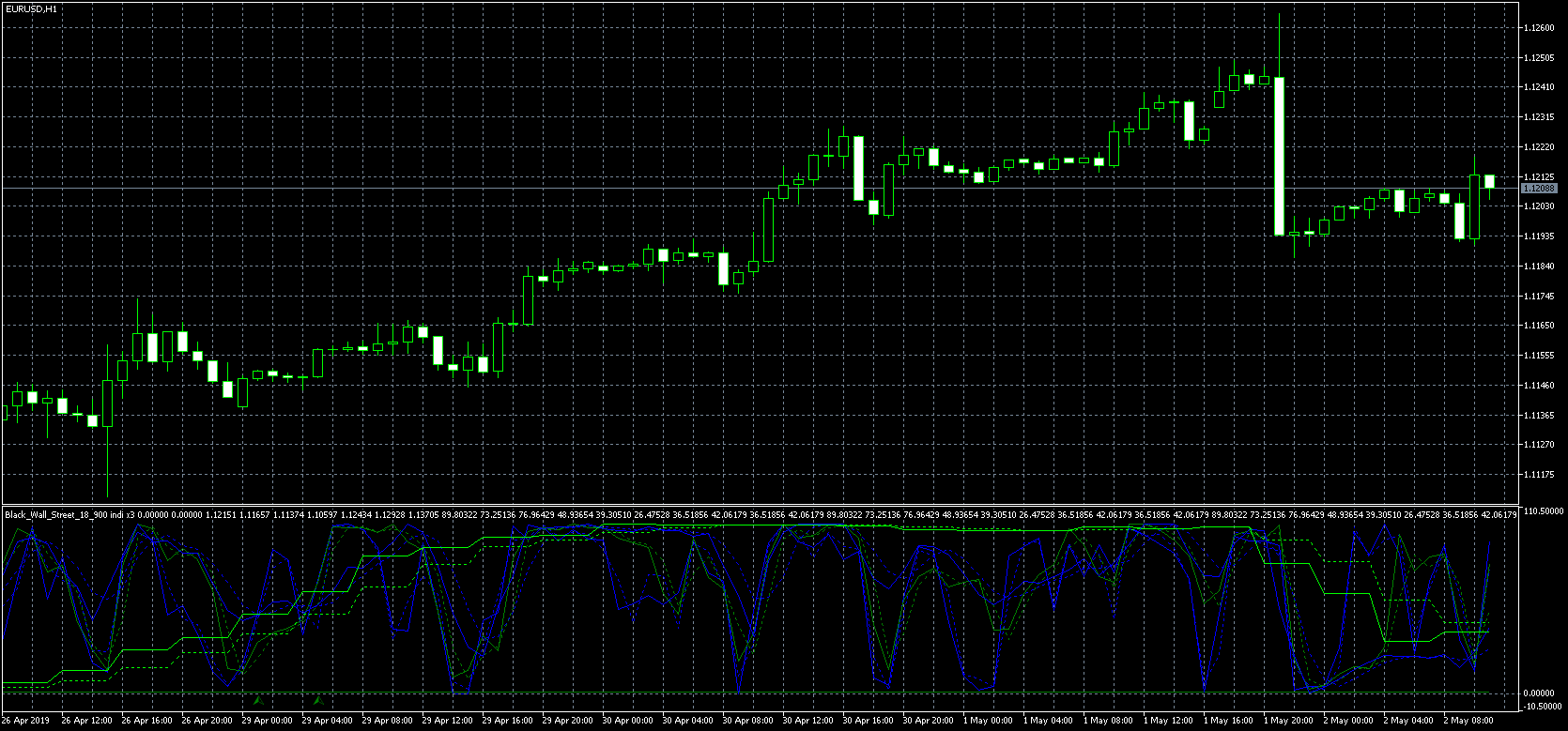Click the -10.50000 indicator scale value
This screenshot has width=1568, height=731.
coord(1543,707)
